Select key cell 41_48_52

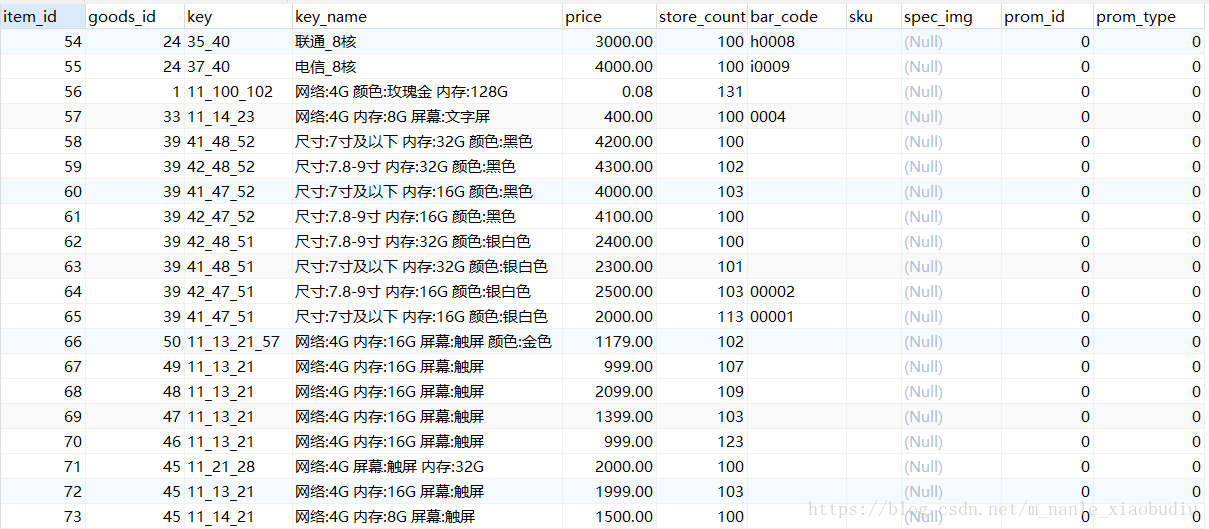(239, 141)
